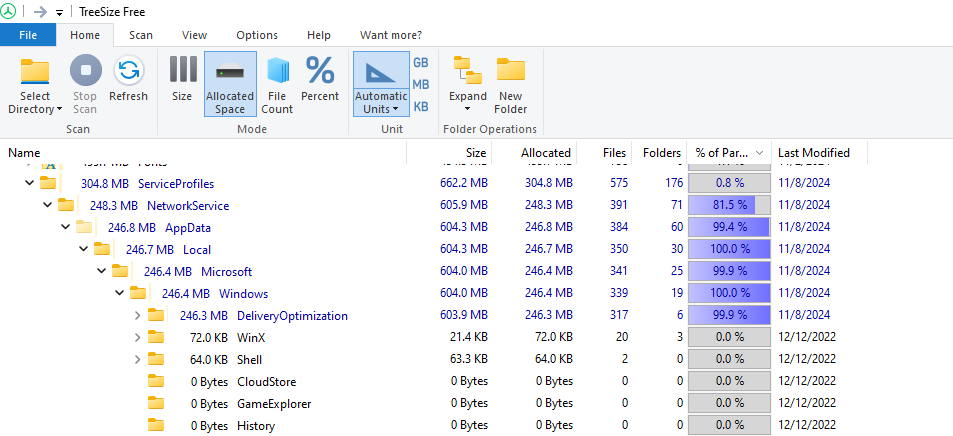
Task: Expand the WinX folder
Action: pos(137,337)
